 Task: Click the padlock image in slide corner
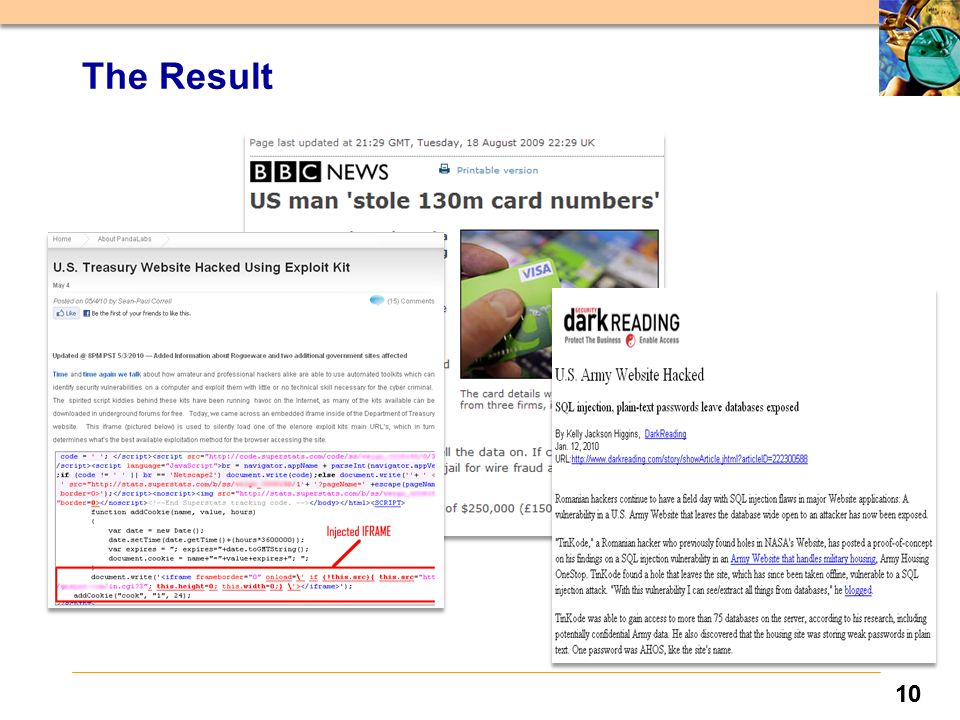tap(919, 47)
